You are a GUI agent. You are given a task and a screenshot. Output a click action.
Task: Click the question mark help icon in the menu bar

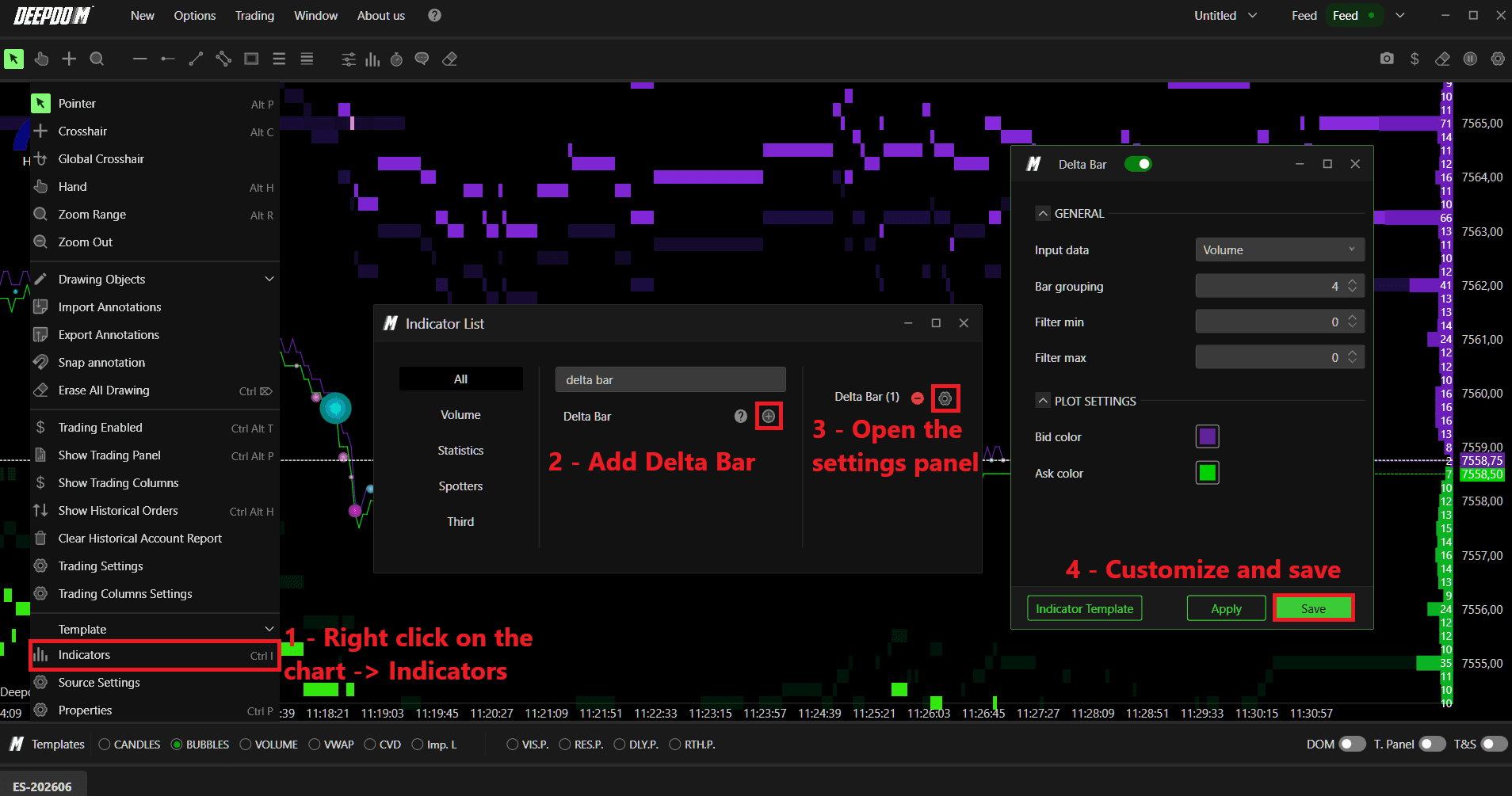tap(434, 15)
